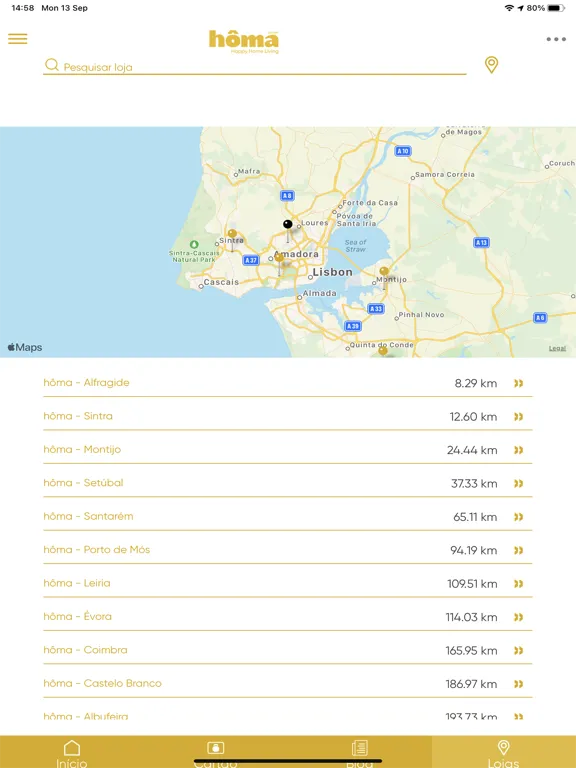Click the A33 highway badge on map
This screenshot has width=576, height=768.
376,309
